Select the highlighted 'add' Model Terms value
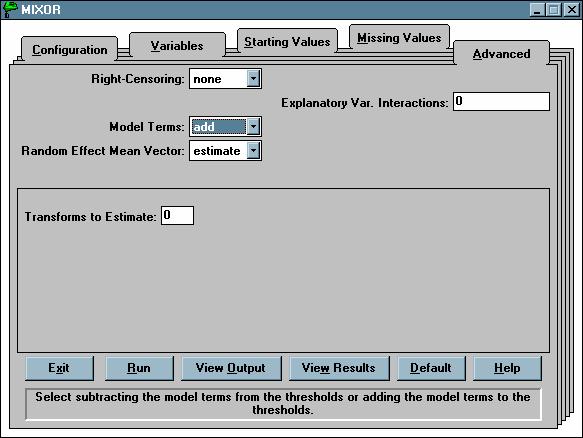 [x=218, y=127]
